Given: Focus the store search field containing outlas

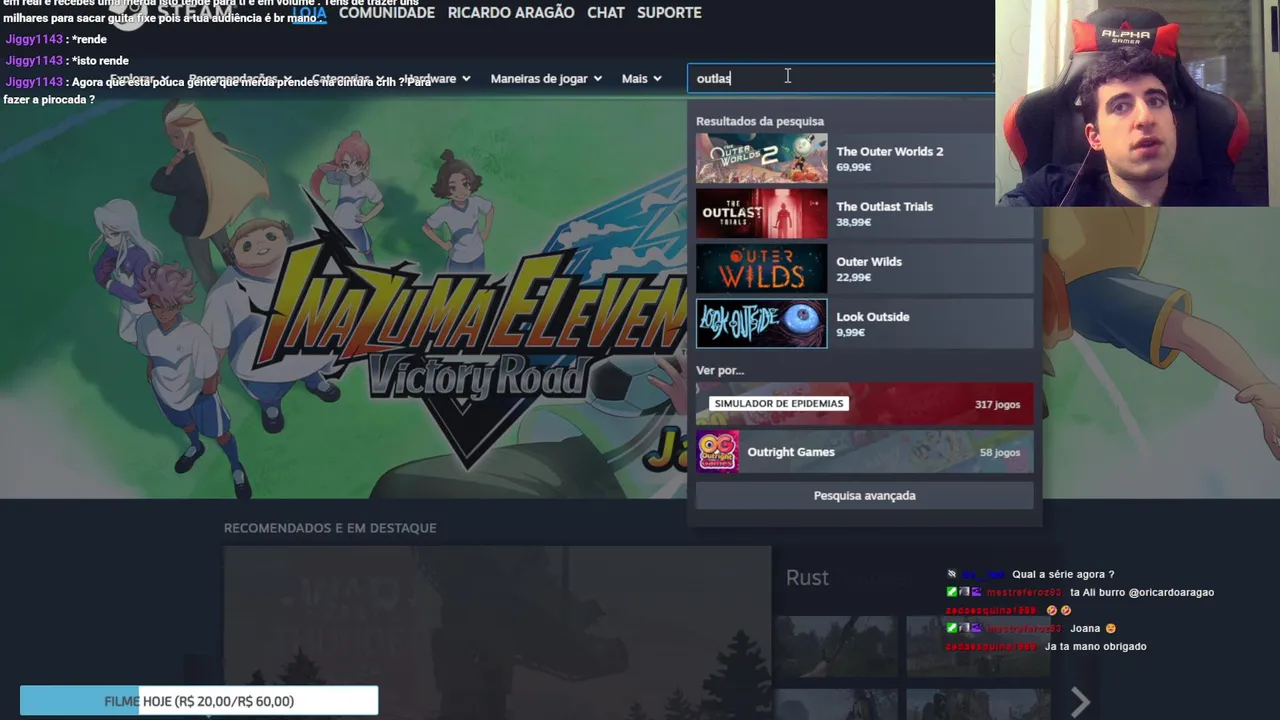Looking at the screenshot, I should (840, 78).
